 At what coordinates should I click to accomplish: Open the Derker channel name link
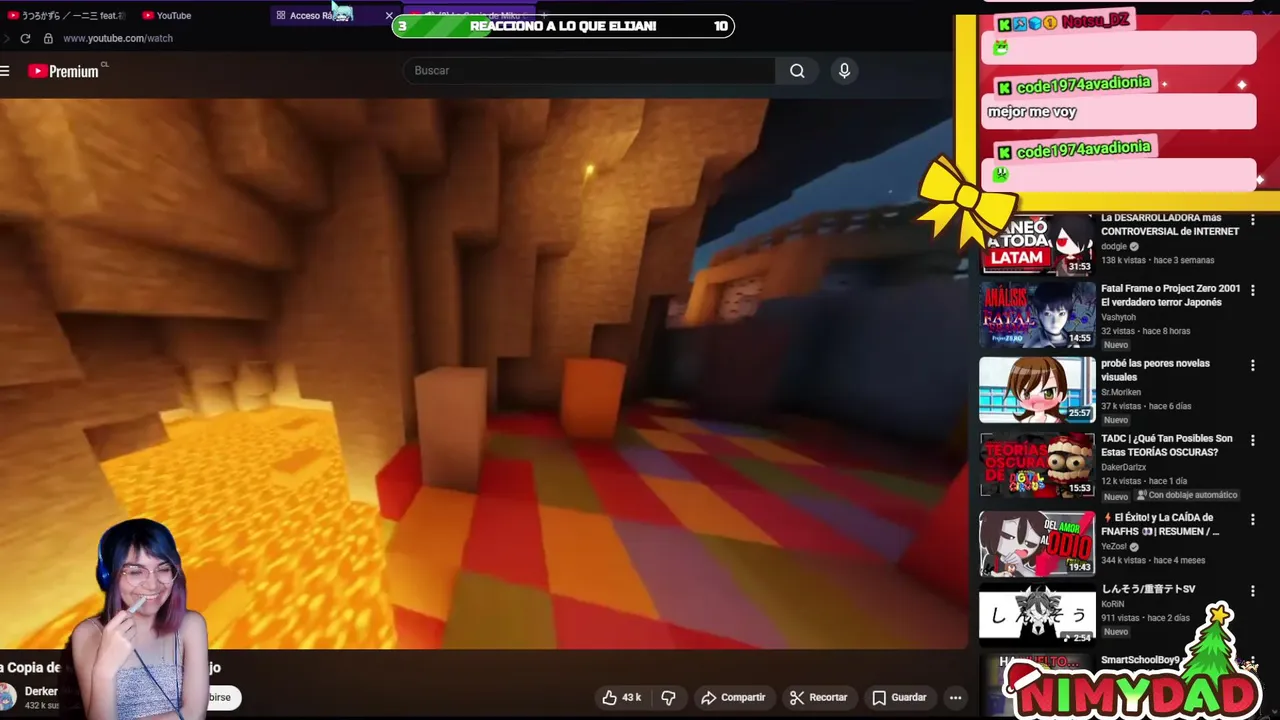pos(41,691)
